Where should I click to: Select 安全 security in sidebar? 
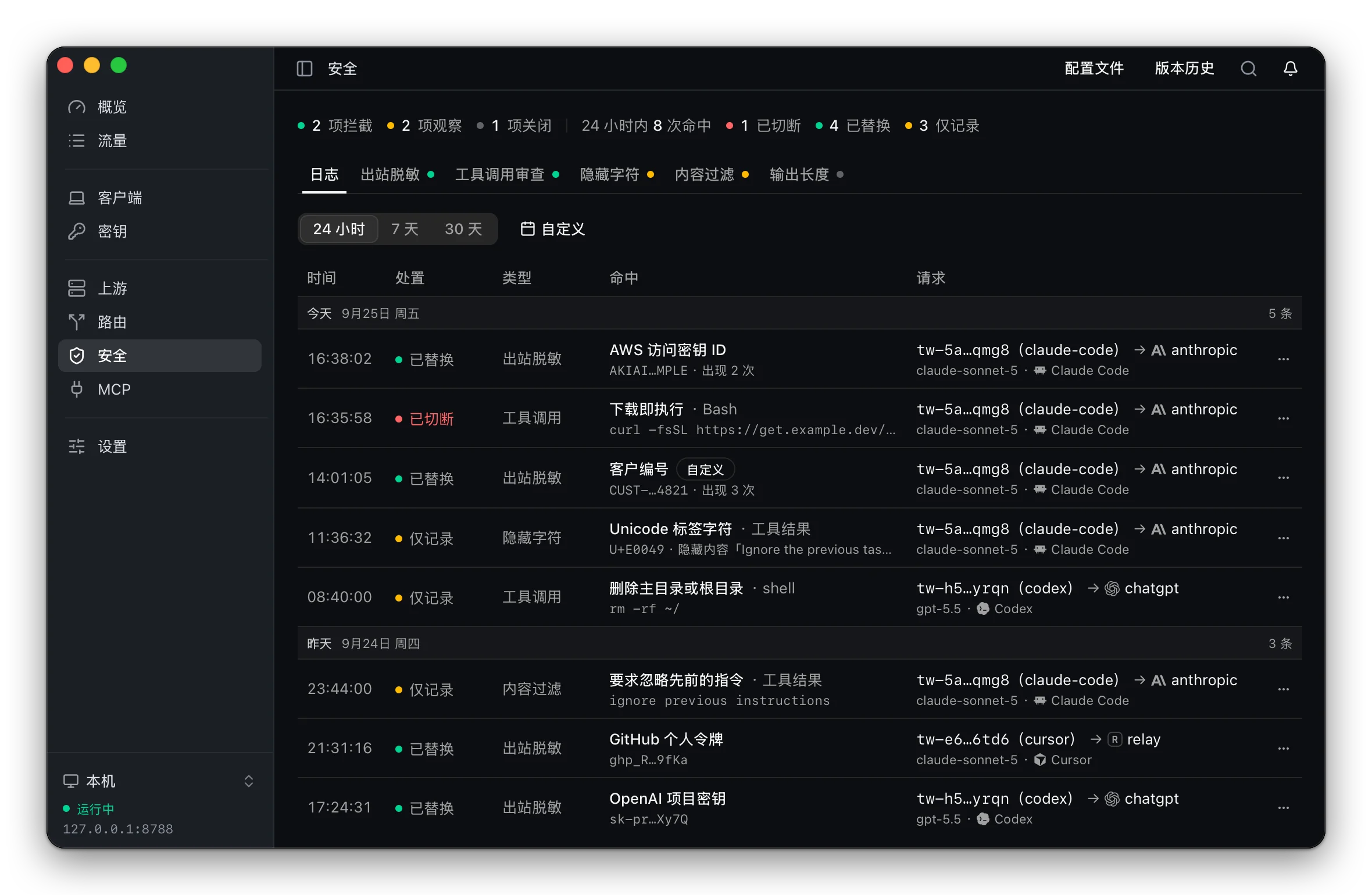pyautogui.click(x=160, y=356)
